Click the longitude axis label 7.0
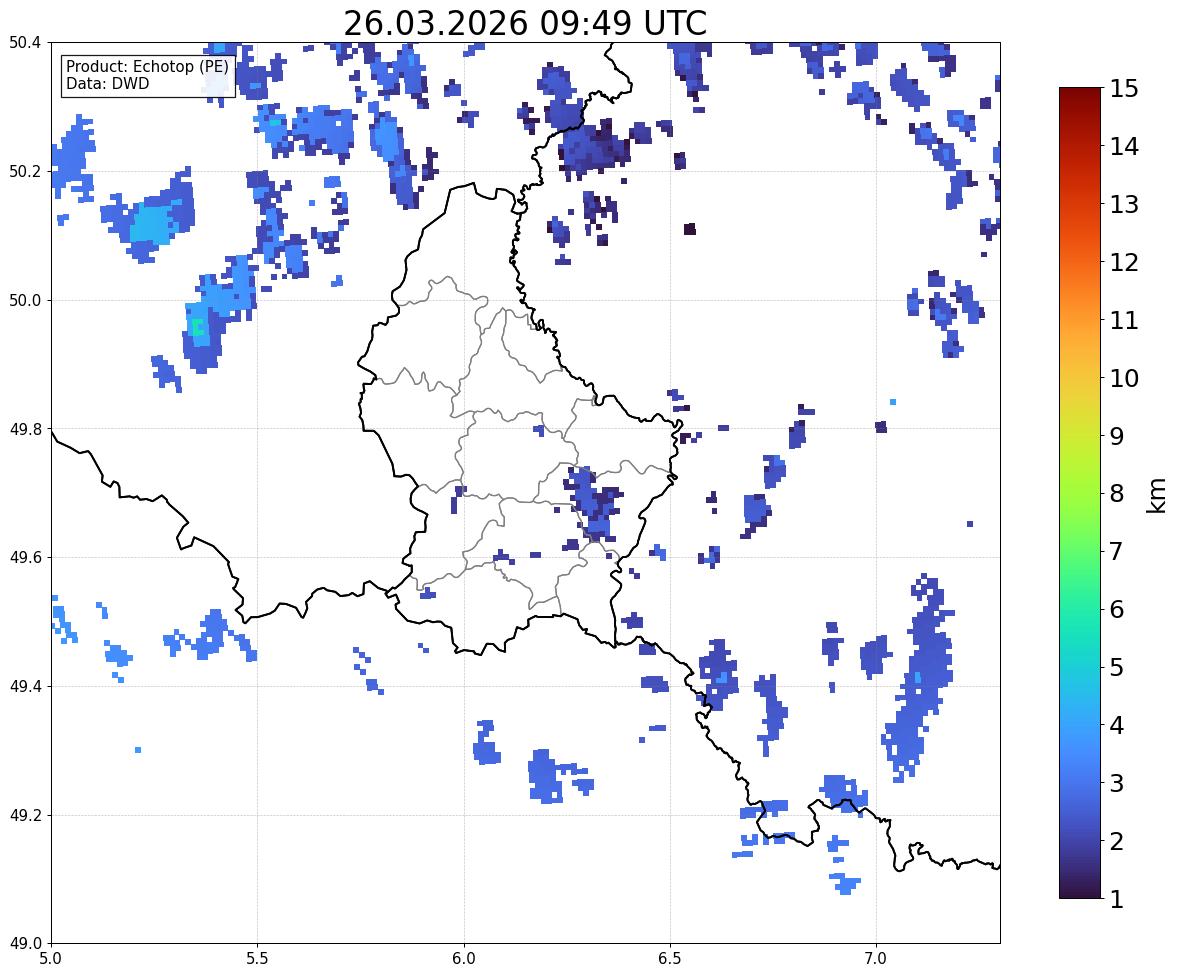The image size is (1178, 976). 876,959
